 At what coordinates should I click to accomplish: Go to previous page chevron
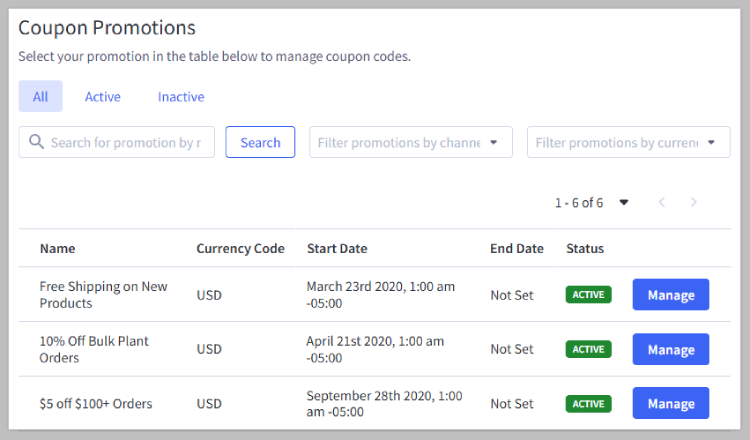pyautogui.click(x=662, y=202)
